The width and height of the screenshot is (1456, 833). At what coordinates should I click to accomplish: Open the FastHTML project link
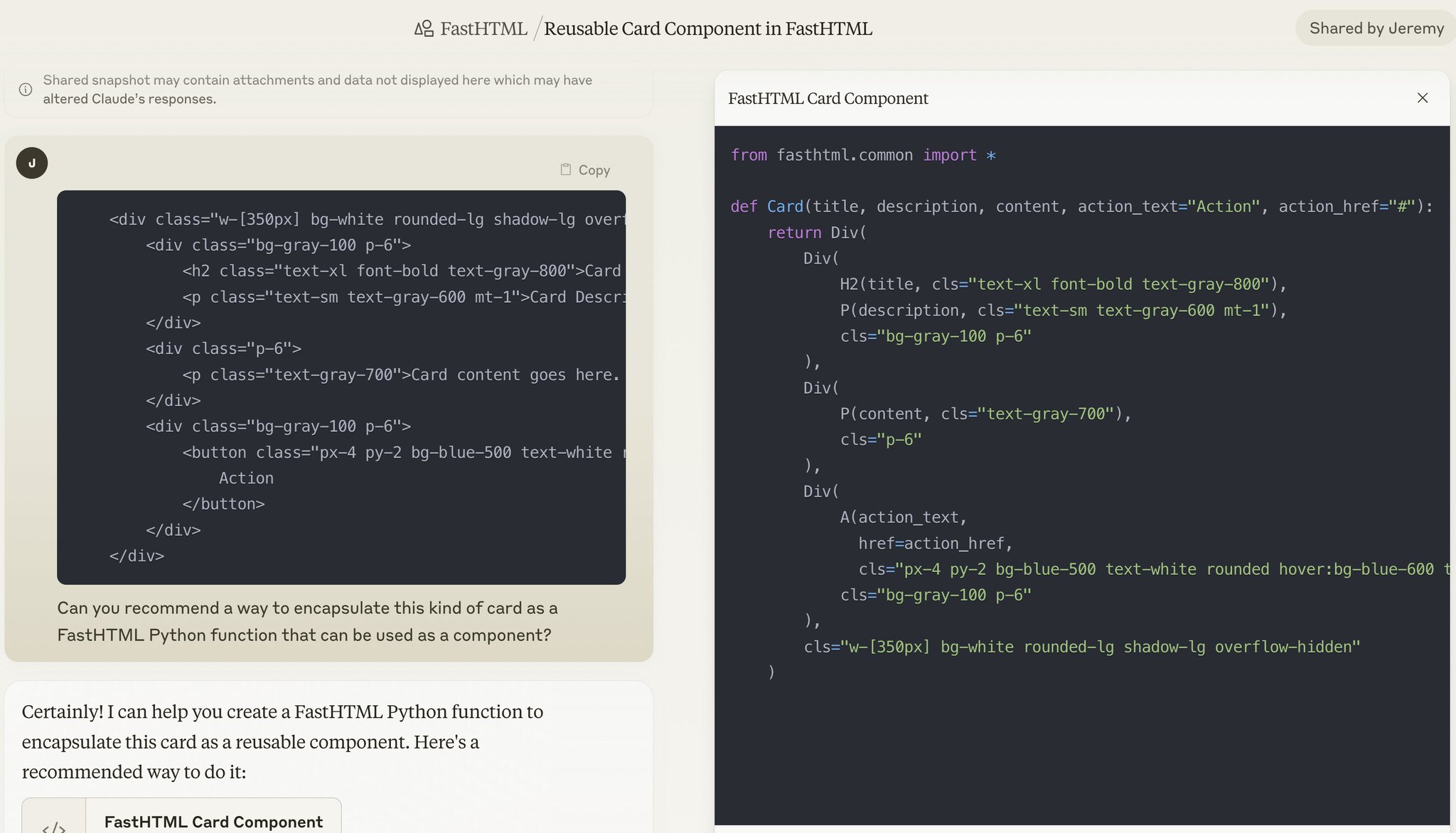point(483,28)
